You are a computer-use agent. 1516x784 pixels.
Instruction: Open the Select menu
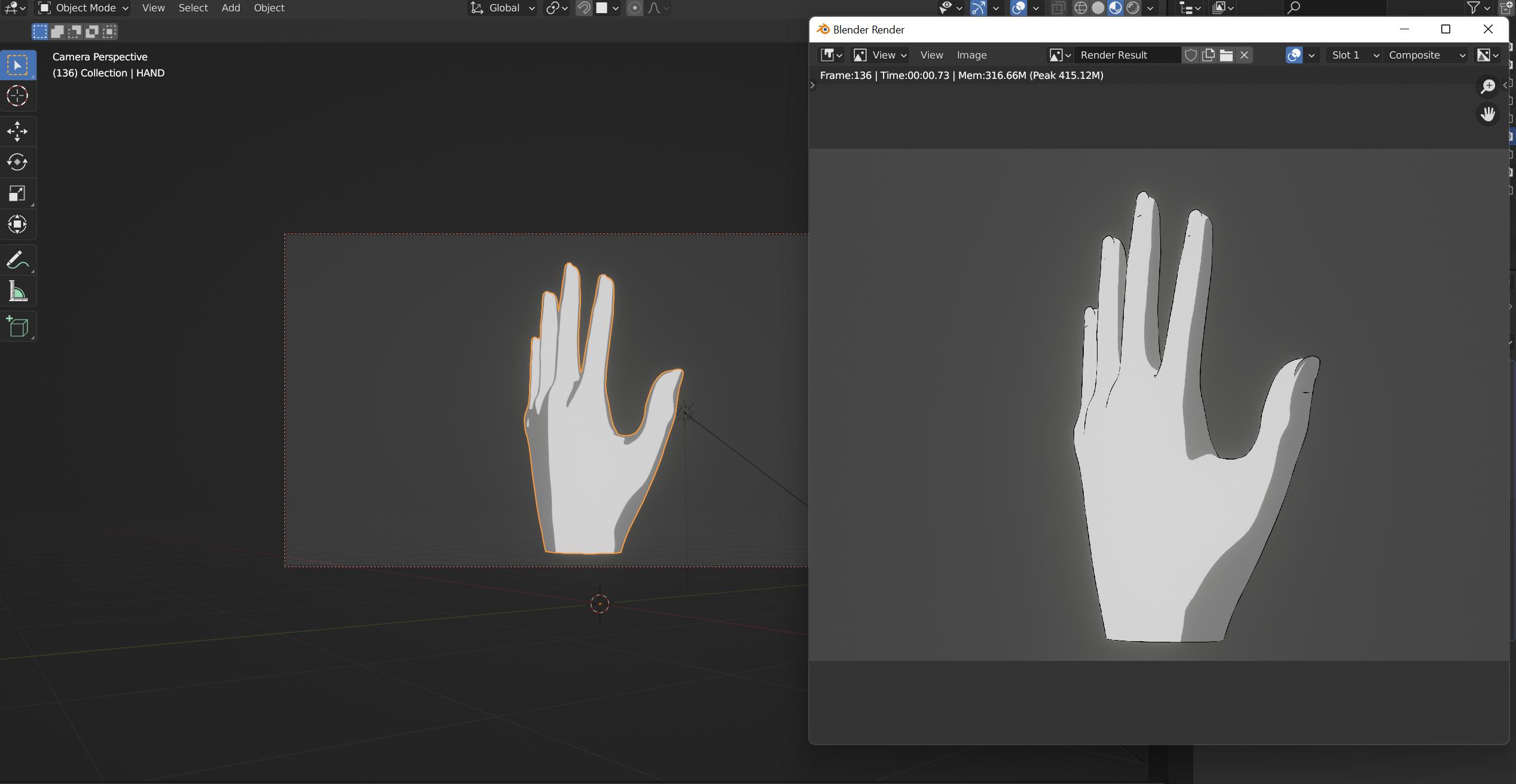193,8
